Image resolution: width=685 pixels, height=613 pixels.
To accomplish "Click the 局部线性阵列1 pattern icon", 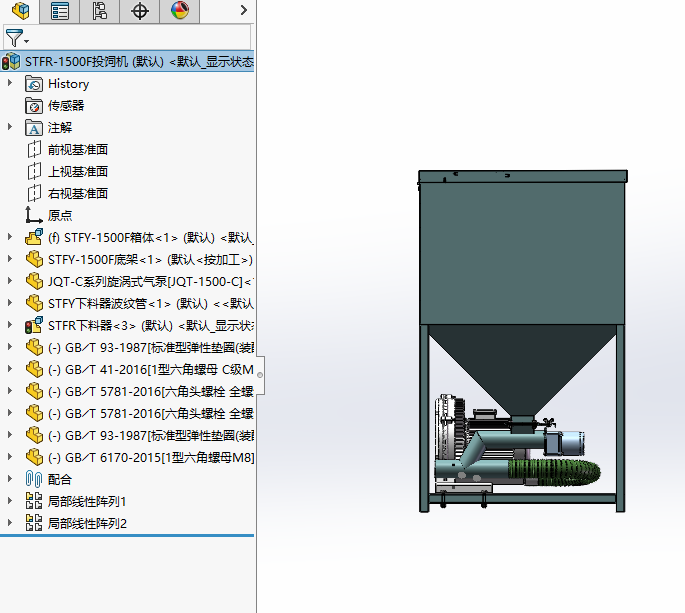I will pos(34,501).
